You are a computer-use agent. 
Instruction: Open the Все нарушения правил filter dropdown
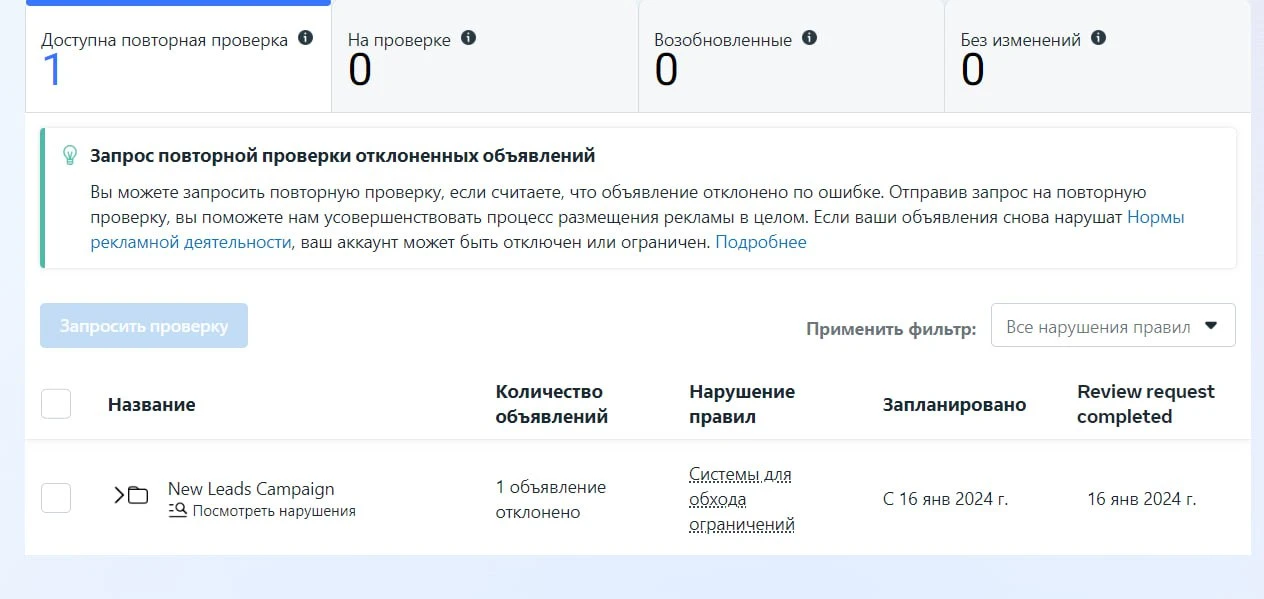pos(1113,325)
